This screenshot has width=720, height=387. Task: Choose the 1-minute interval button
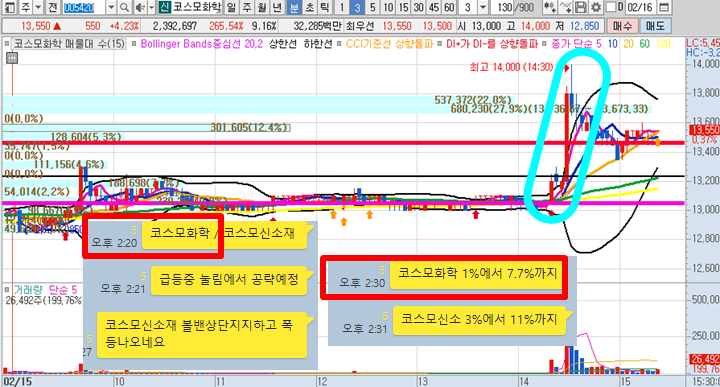[x=342, y=7]
